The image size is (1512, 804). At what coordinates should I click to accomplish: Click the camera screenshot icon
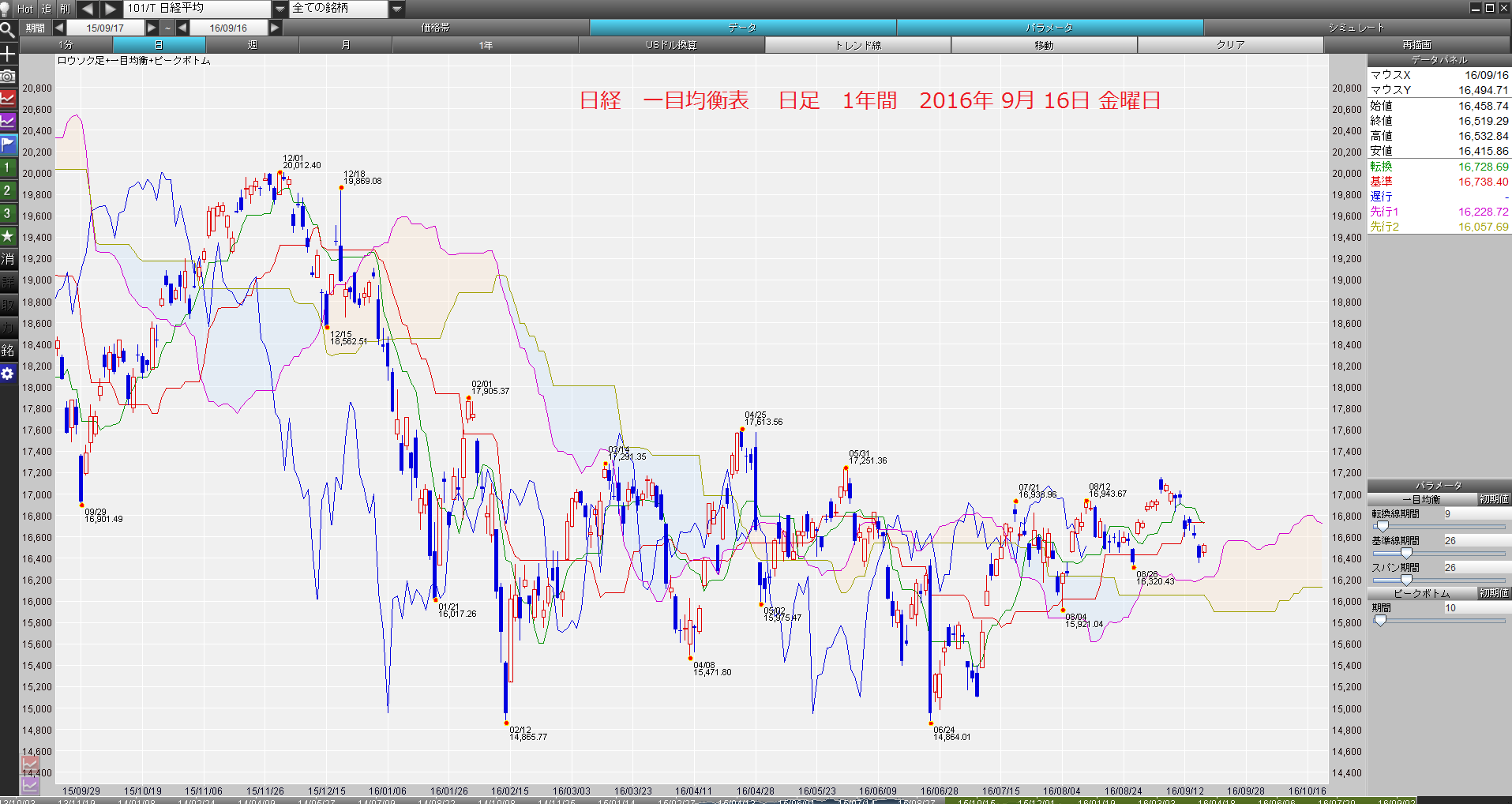(8, 76)
